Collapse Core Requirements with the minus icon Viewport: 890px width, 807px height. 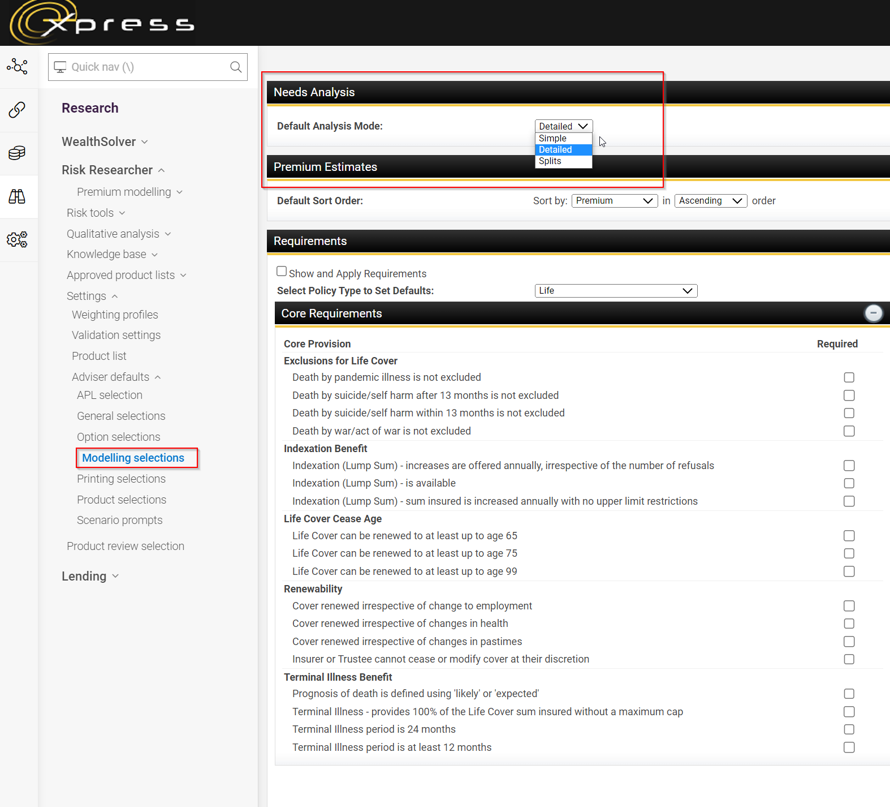click(x=873, y=313)
